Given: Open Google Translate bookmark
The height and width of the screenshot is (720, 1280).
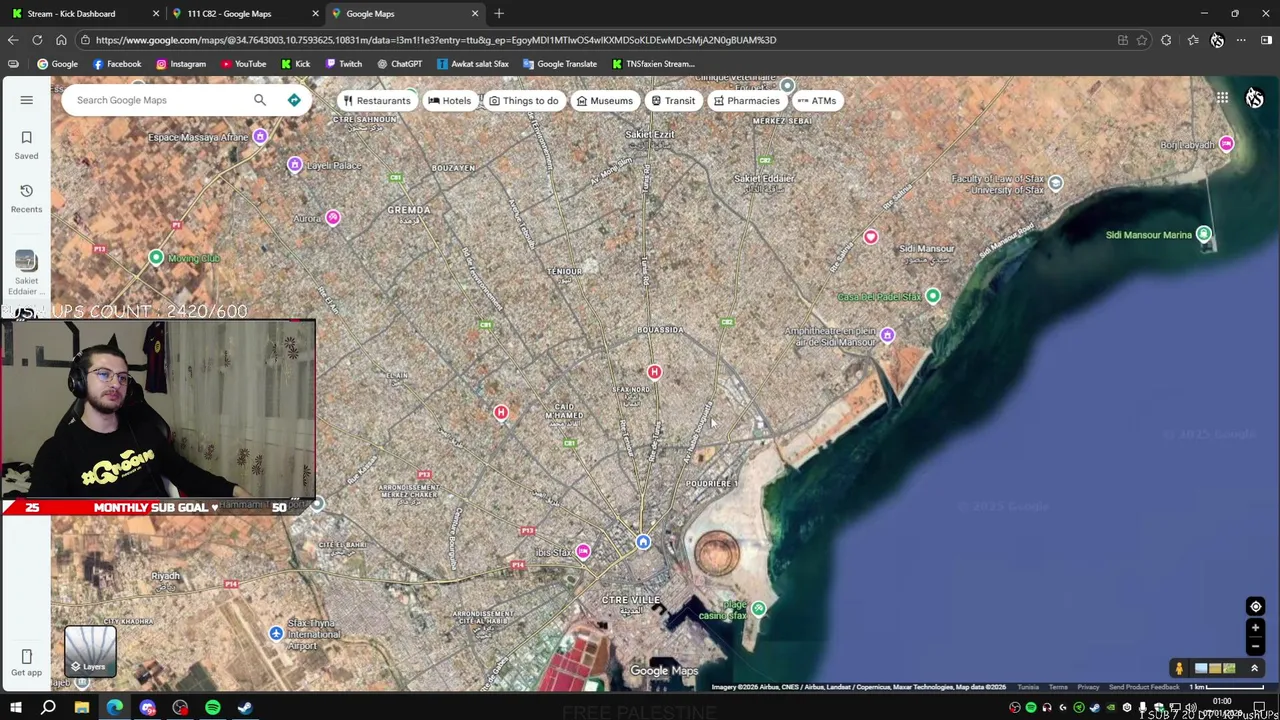Looking at the screenshot, I should 559,64.
